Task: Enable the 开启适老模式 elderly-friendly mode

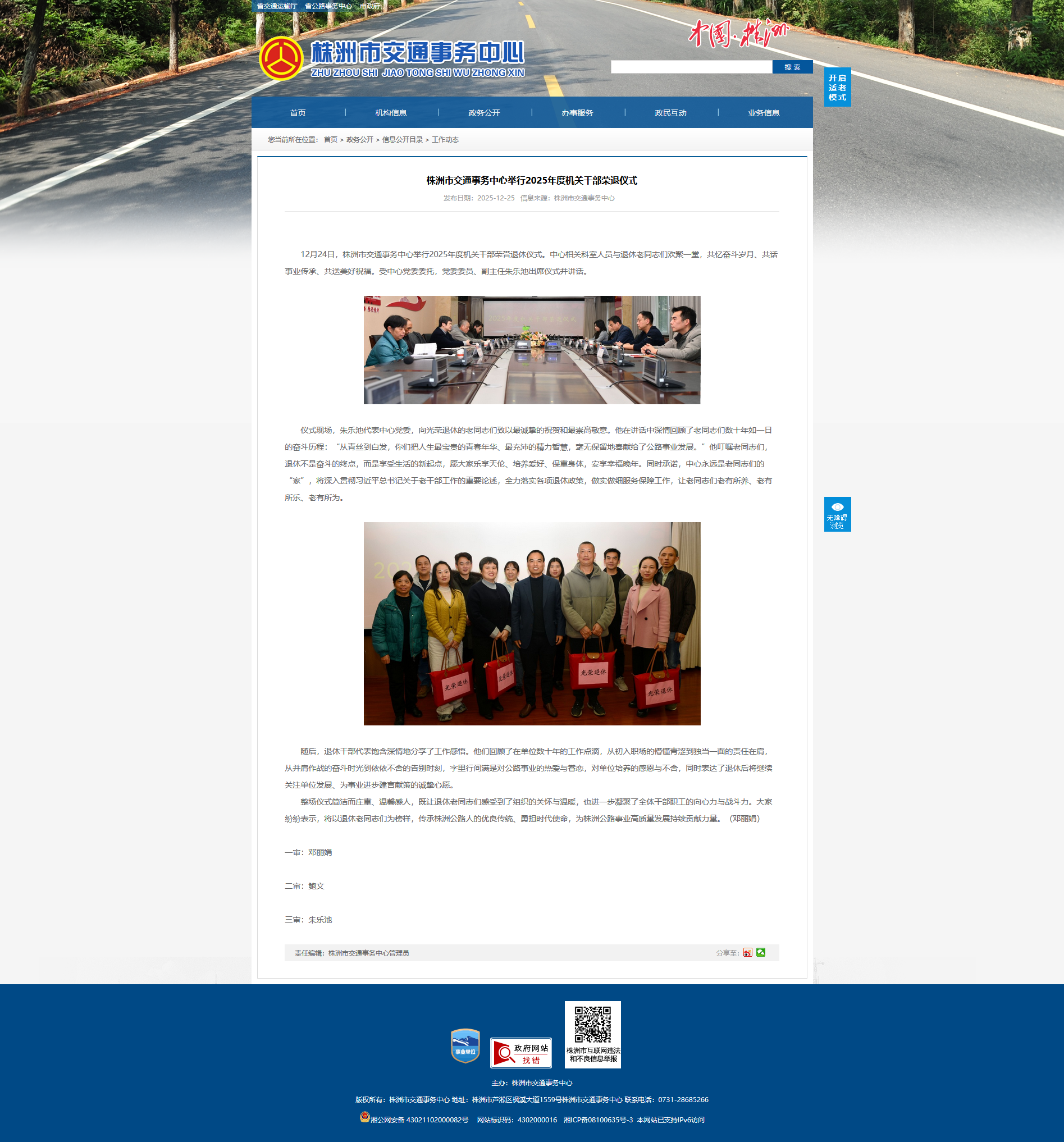Action: pyautogui.click(x=837, y=88)
